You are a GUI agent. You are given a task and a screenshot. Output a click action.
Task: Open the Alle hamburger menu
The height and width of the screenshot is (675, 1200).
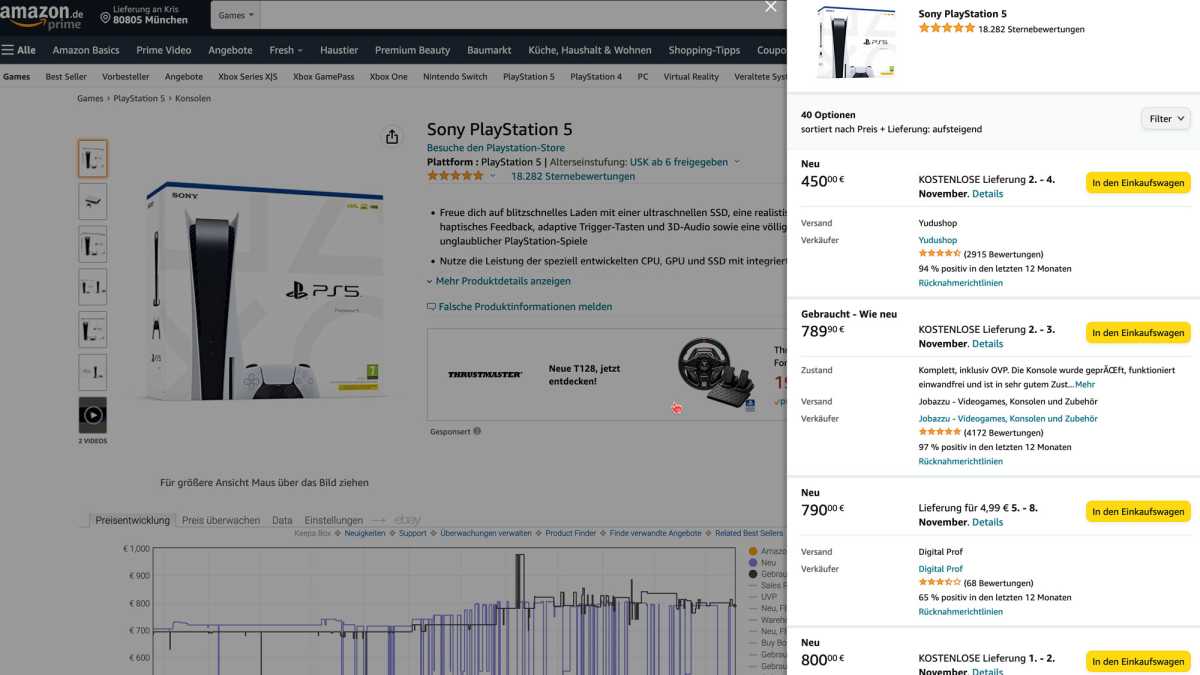[19, 50]
